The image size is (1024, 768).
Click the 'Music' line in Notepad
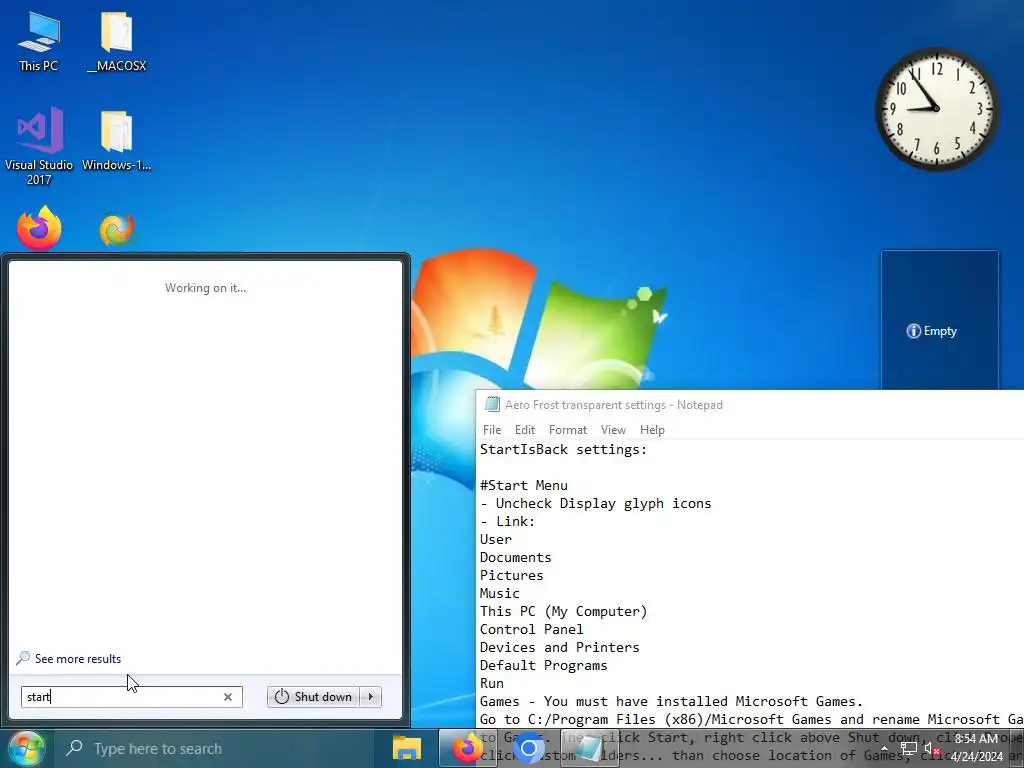point(500,593)
